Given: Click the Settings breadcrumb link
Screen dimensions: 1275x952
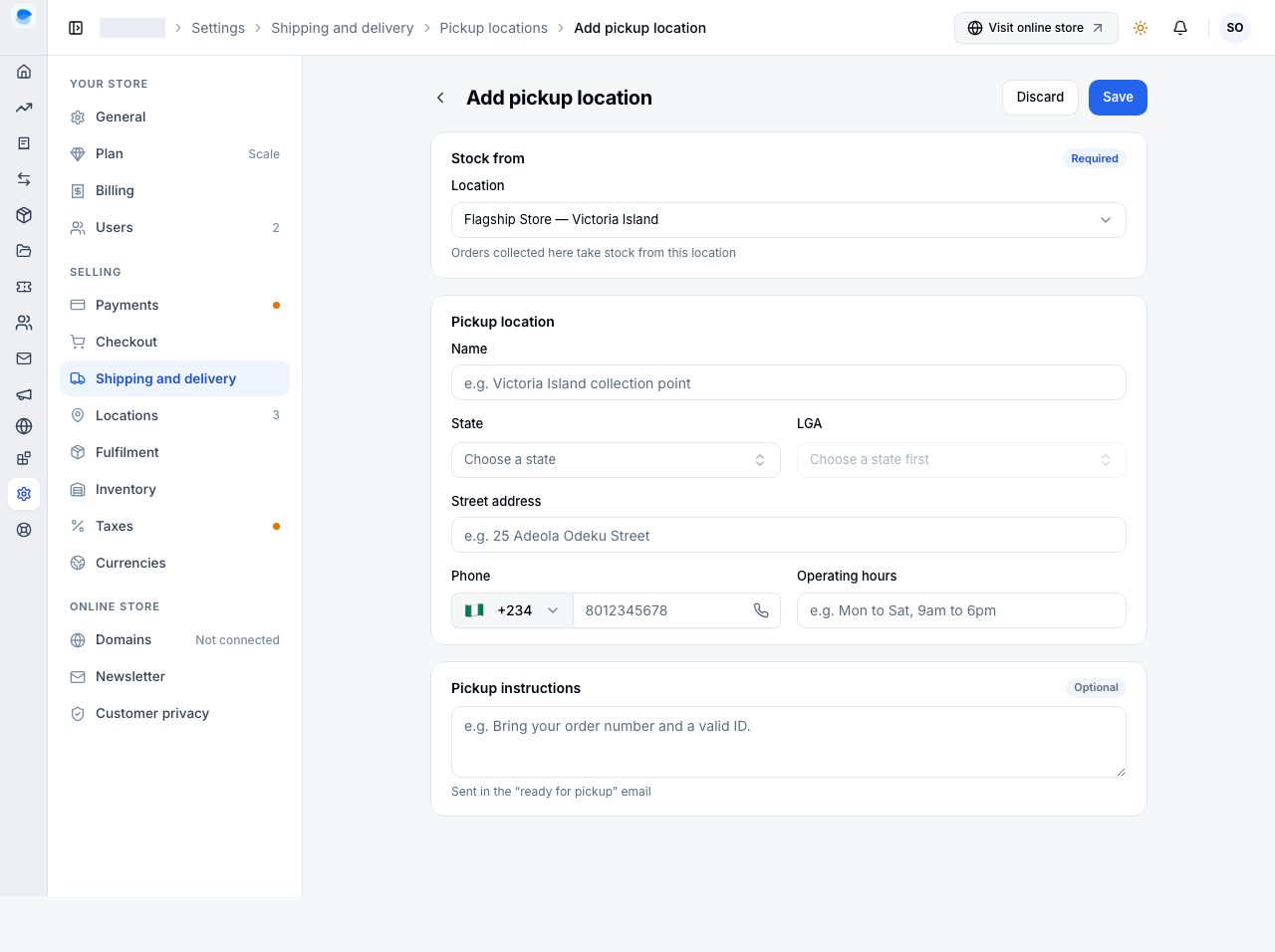Looking at the screenshot, I should pyautogui.click(x=218, y=28).
